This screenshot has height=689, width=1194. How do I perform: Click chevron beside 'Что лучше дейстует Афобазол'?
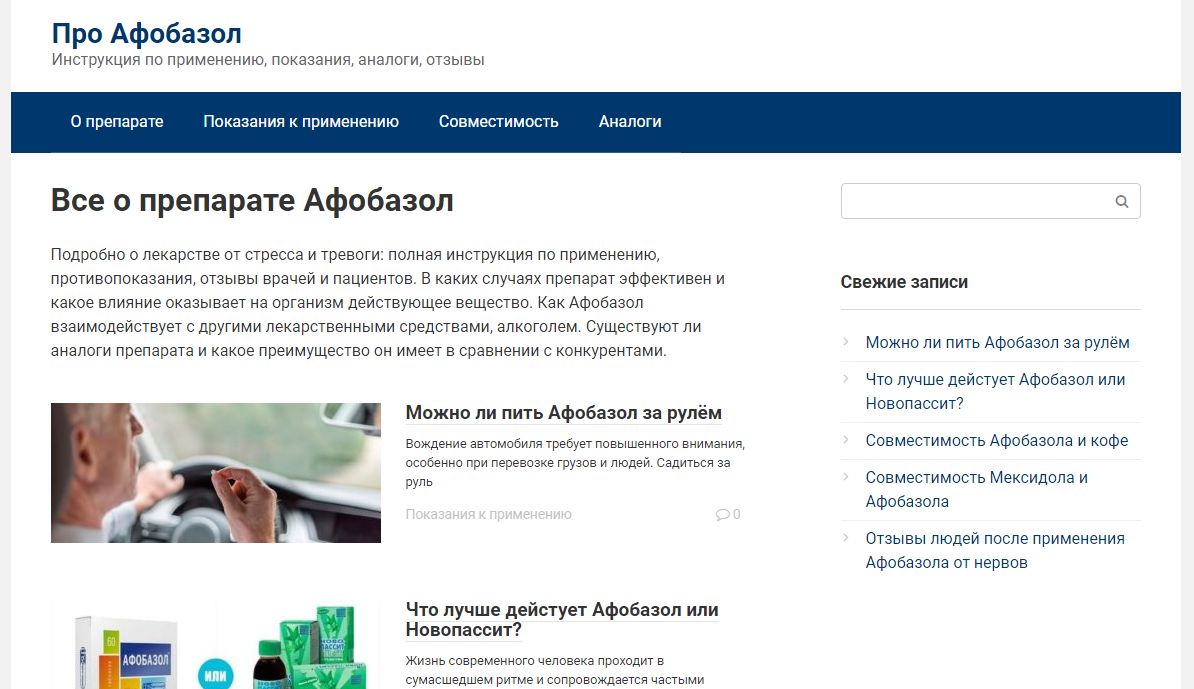point(846,378)
